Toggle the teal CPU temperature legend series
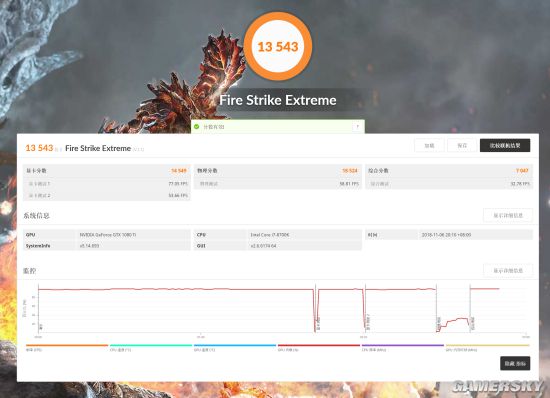Image resolution: width=550 pixels, height=398 pixels. [x=151, y=348]
